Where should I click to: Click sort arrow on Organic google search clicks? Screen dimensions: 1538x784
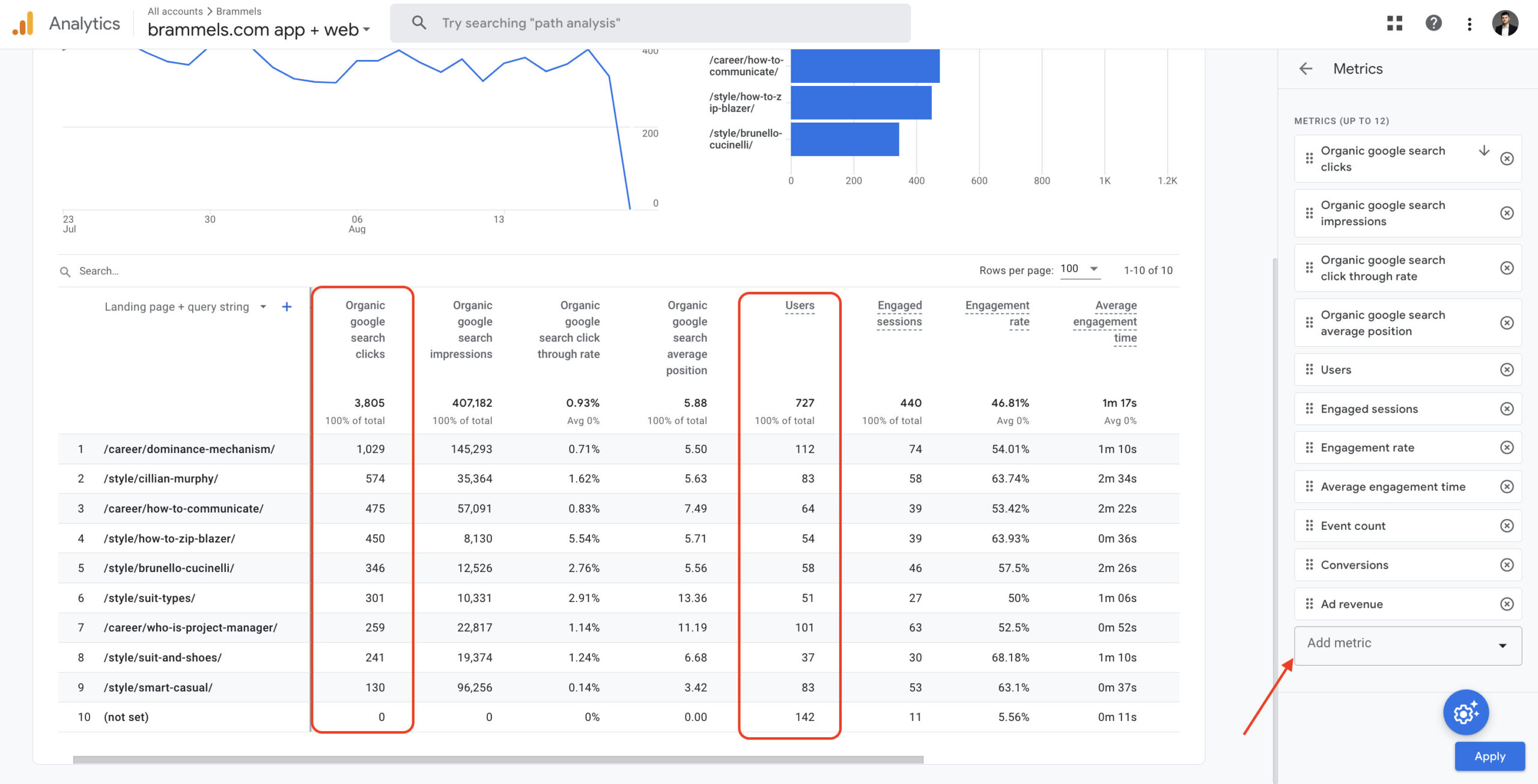[1483, 151]
